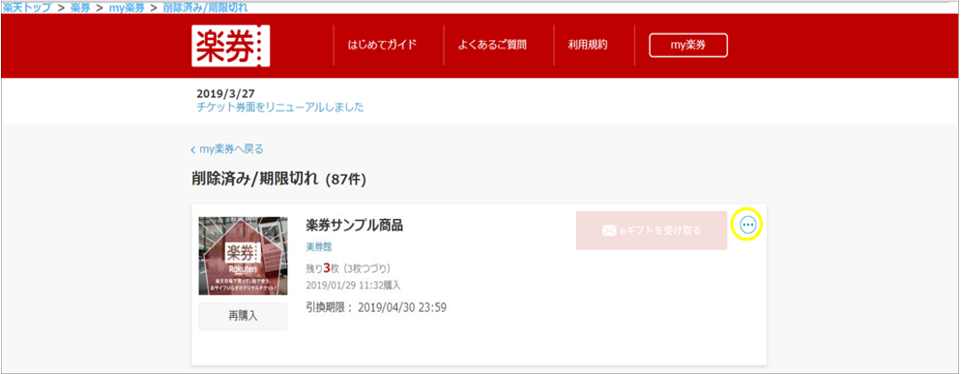Open the three-dots more options menu
The image size is (961, 374).
pos(748,225)
